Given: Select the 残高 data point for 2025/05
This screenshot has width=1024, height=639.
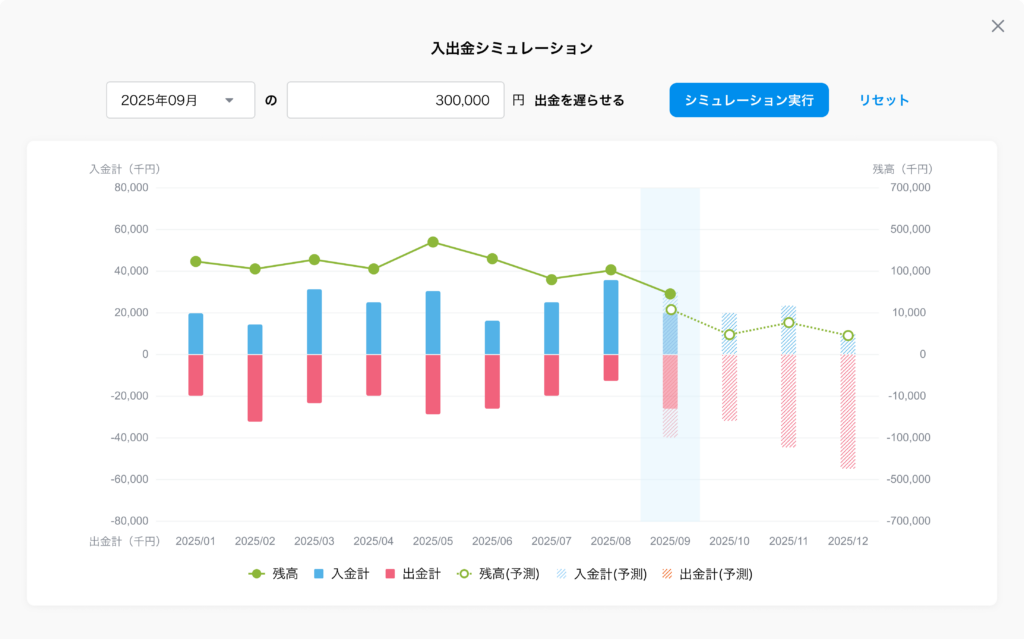Looking at the screenshot, I should (433, 242).
